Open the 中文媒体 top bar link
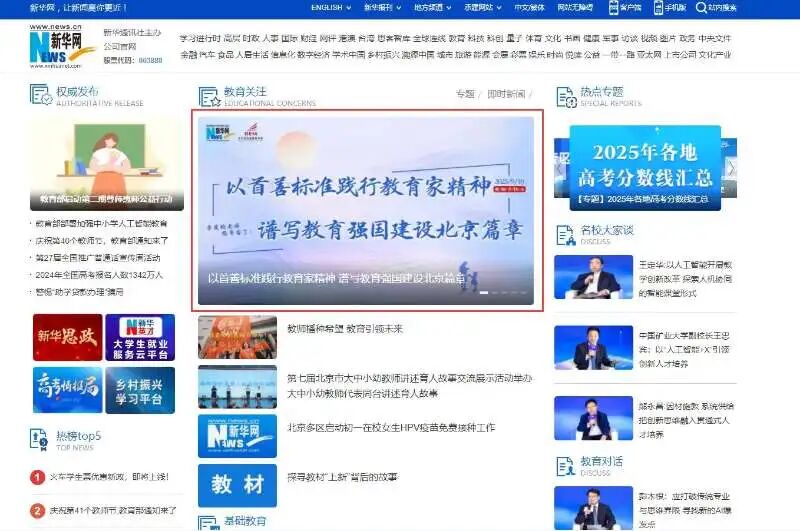 (x=529, y=8)
